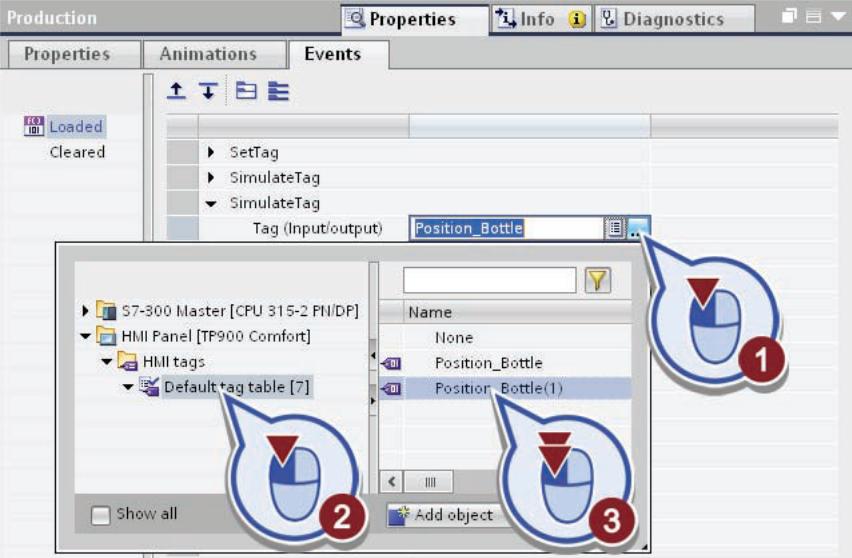The image size is (852, 558).
Task: Click the expand all functions toolbar icon
Action: 278,91
